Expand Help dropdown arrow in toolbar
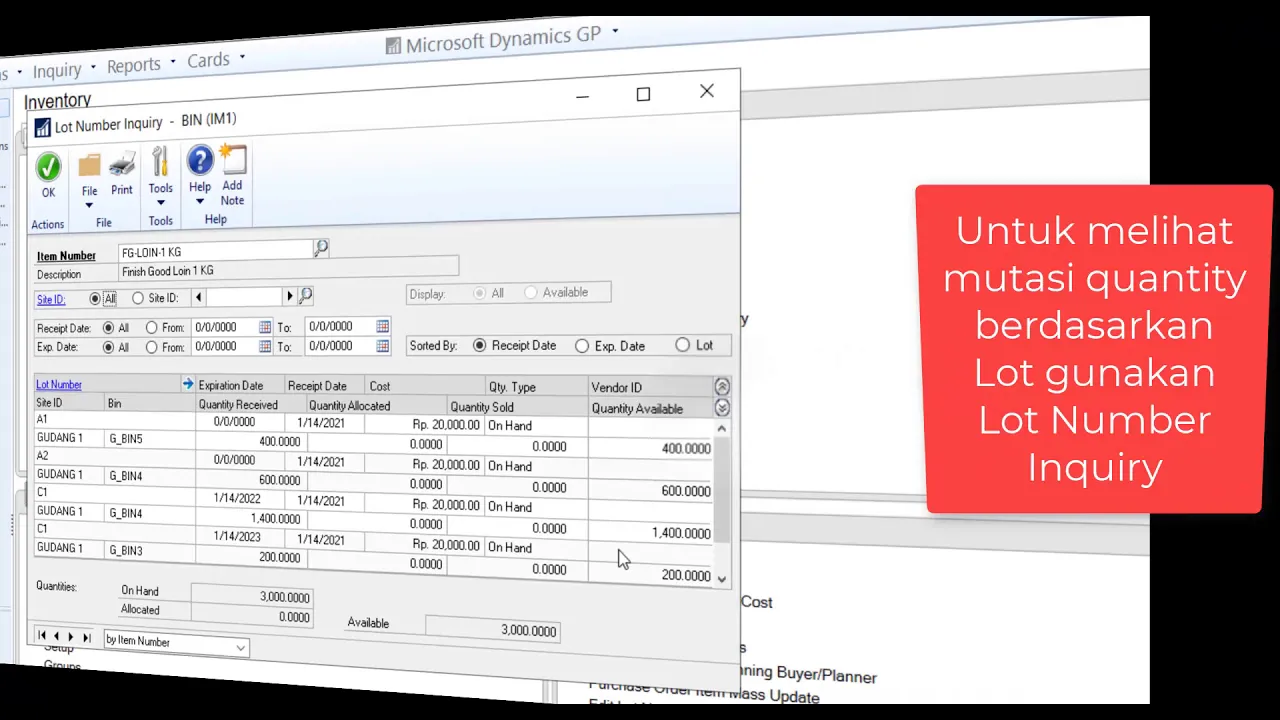1280x720 pixels. tap(199, 201)
